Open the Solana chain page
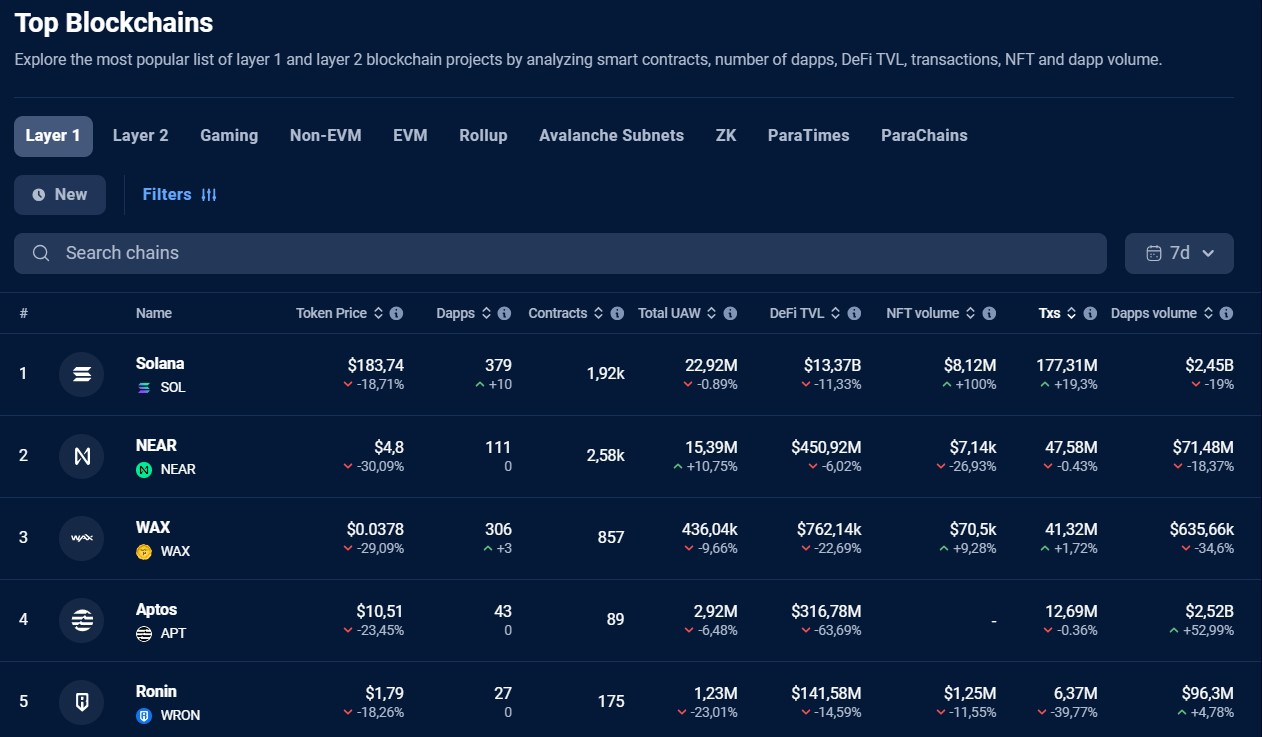 click(160, 364)
